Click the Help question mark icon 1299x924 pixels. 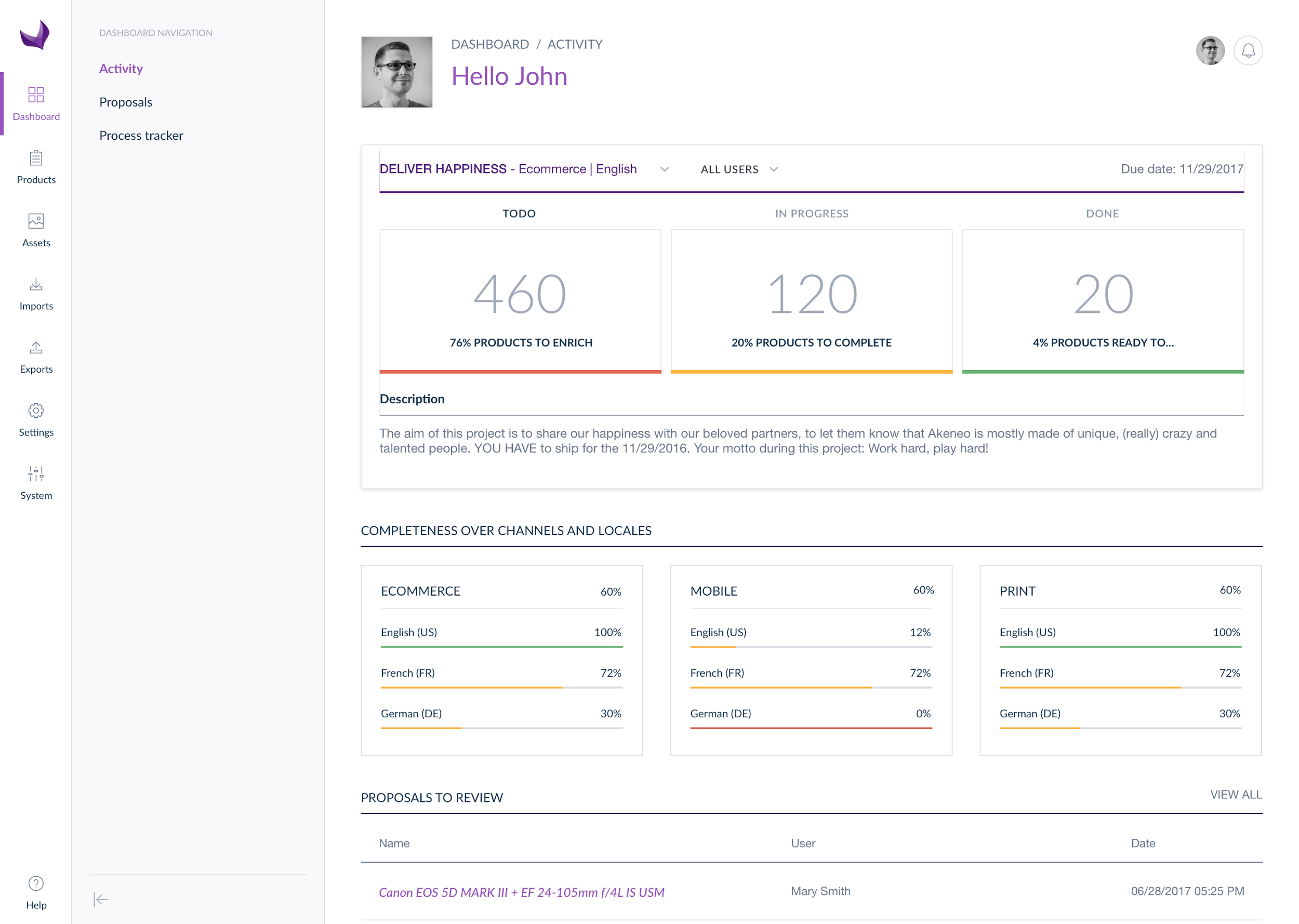pyautogui.click(x=36, y=883)
